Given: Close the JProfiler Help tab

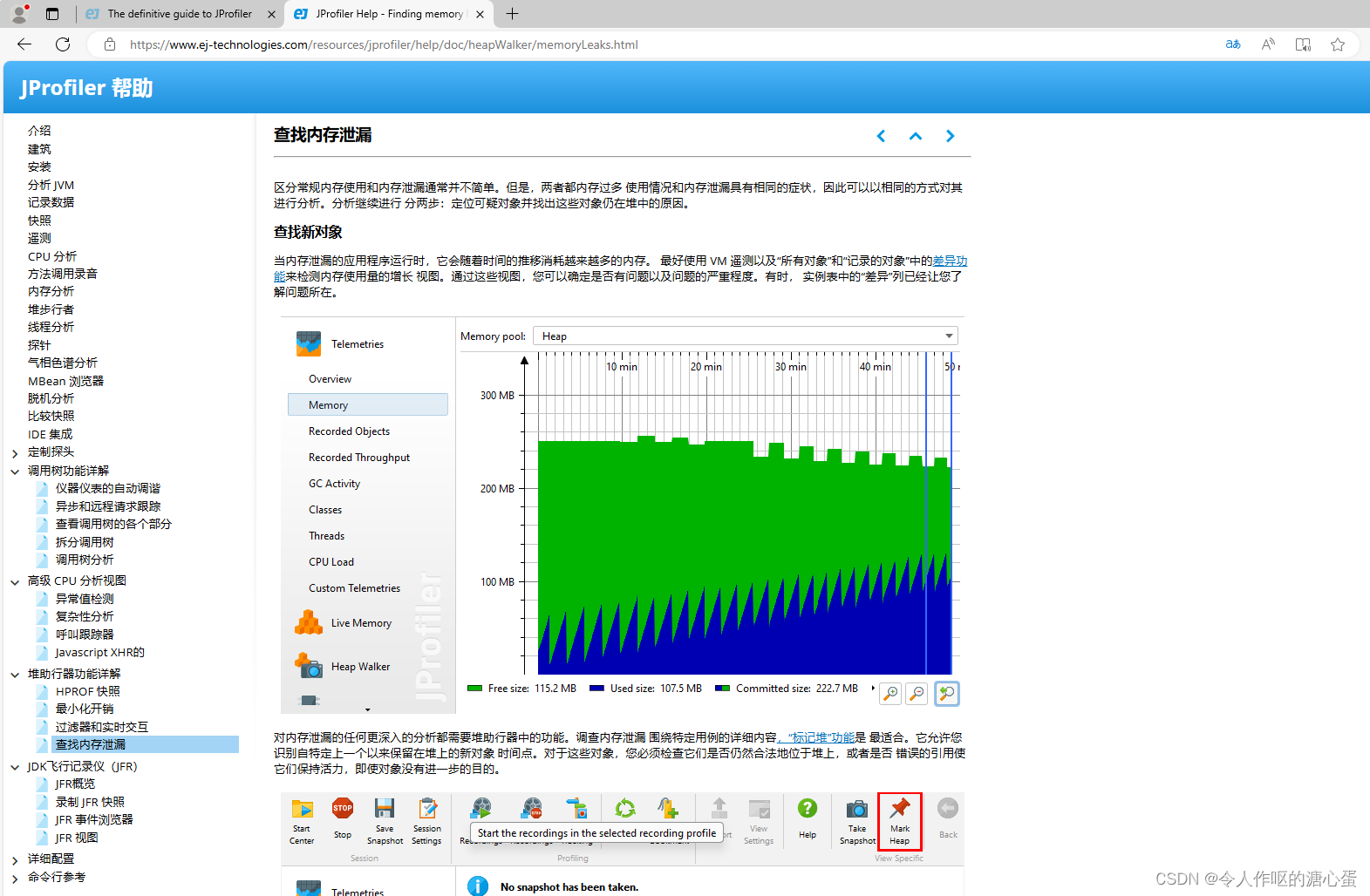Looking at the screenshot, I should click(481, 14).
